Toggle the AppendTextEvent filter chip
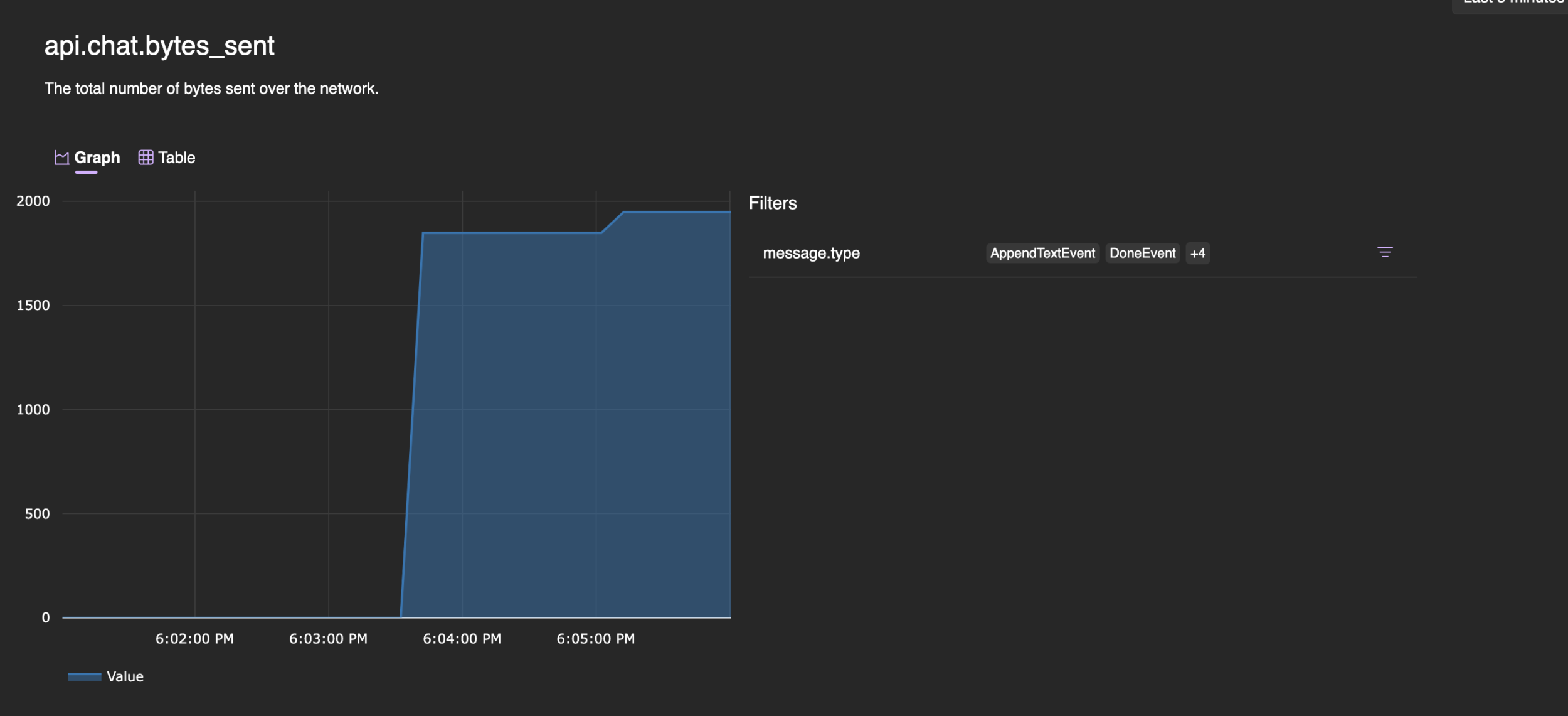Image resolution: width=1568 pixels, height=716 pixels. pyautogui.click(x=1042, y=253)
